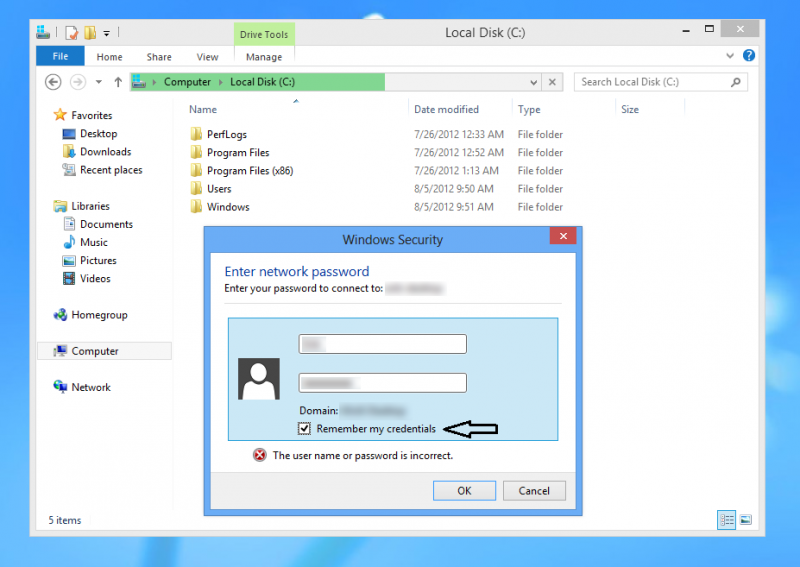Close the Windows Security dialog
This screenshot has width=800, height=567.
tap(563, 236)
